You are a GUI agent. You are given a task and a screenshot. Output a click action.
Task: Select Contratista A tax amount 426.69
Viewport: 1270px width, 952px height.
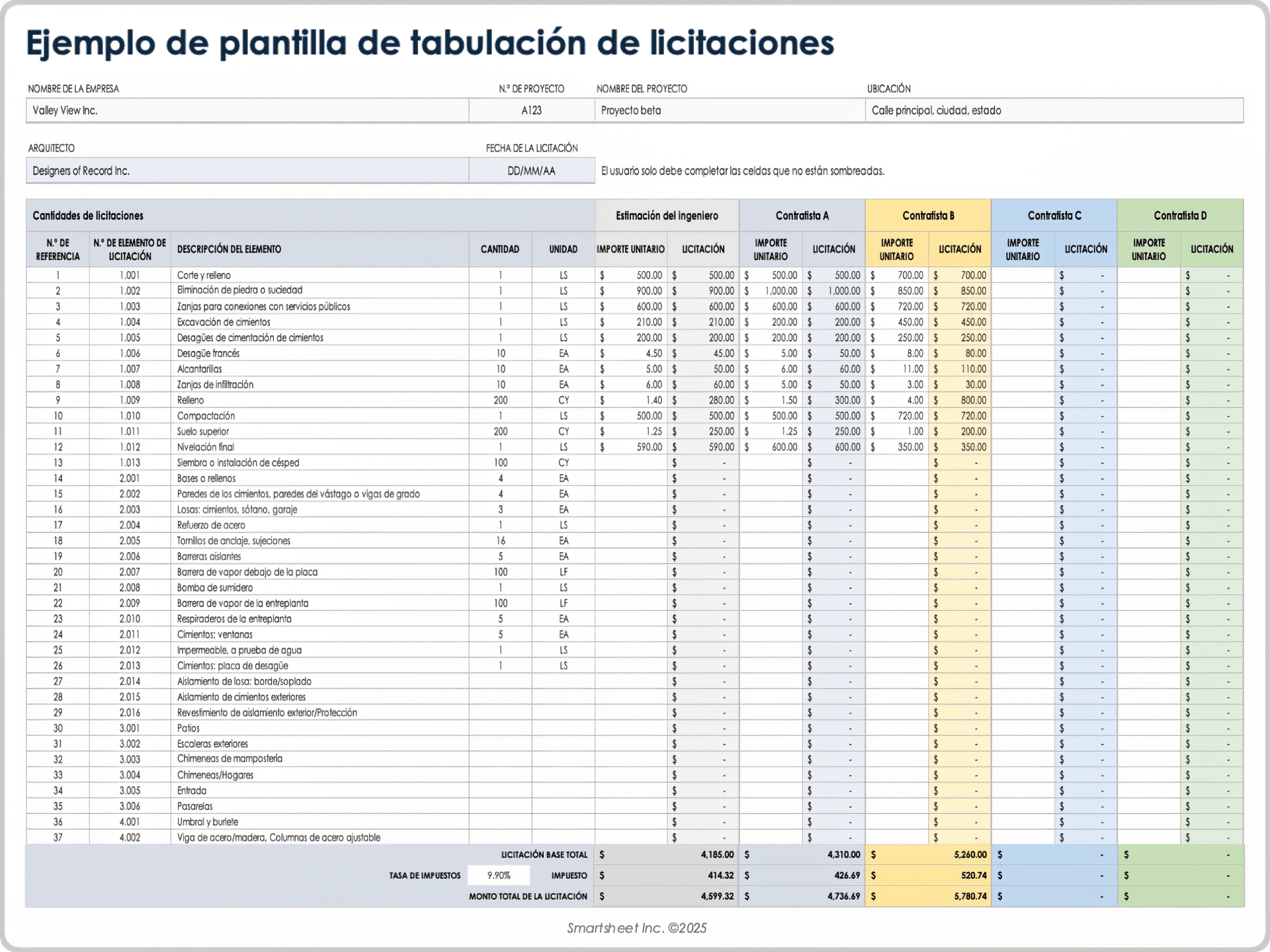pyautogui.click(x=802, y=875)
